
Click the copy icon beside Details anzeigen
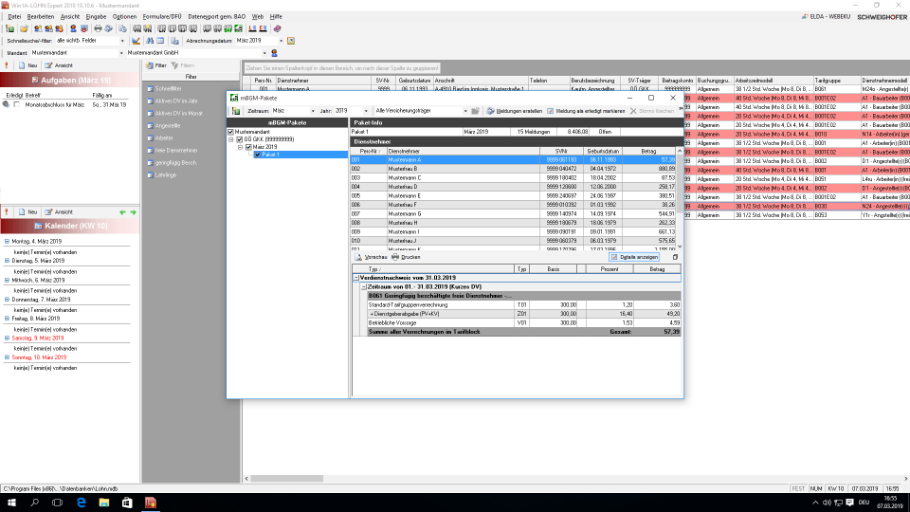point(675,257)
